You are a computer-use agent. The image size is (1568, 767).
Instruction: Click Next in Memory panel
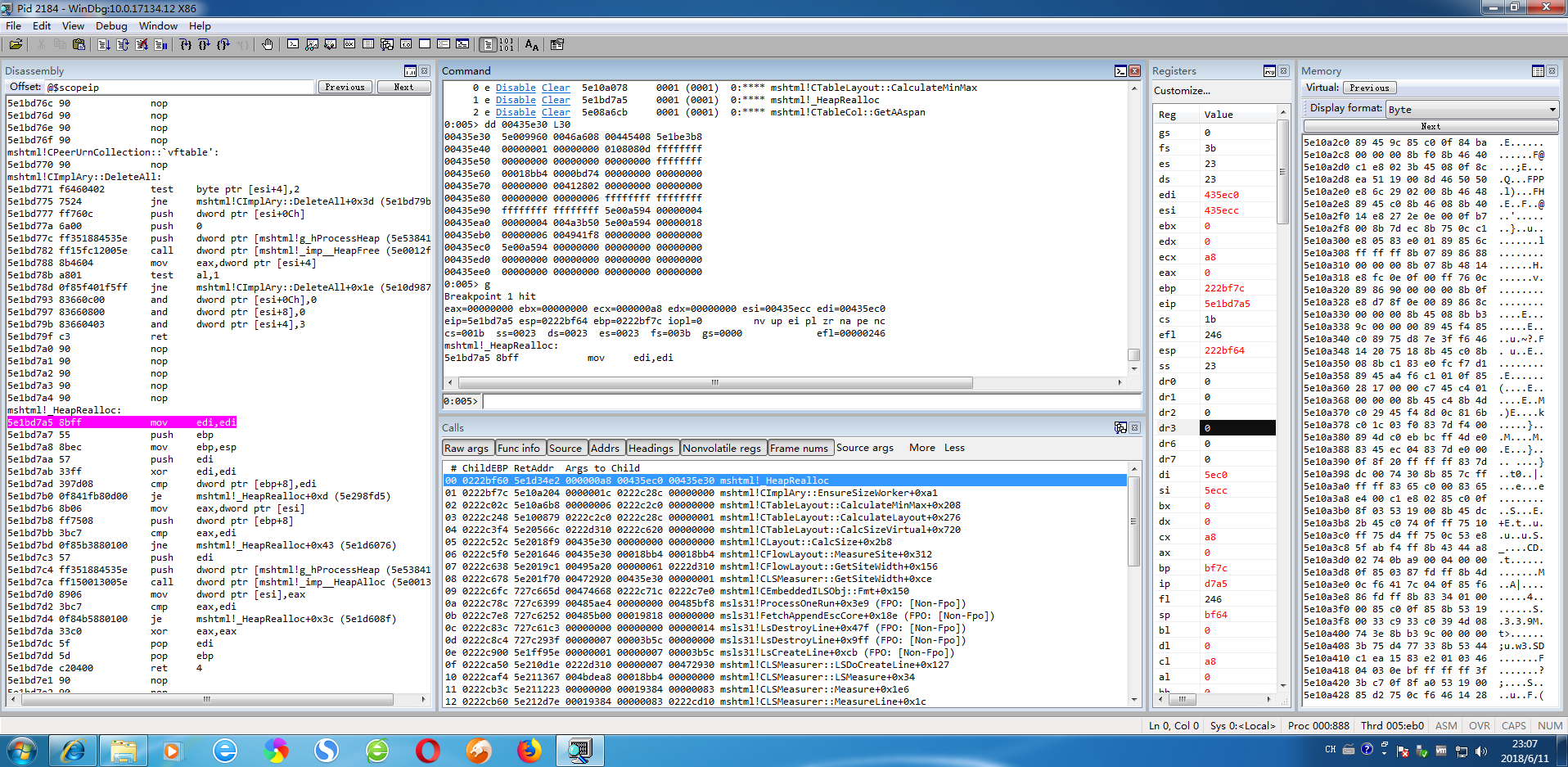1431,126
